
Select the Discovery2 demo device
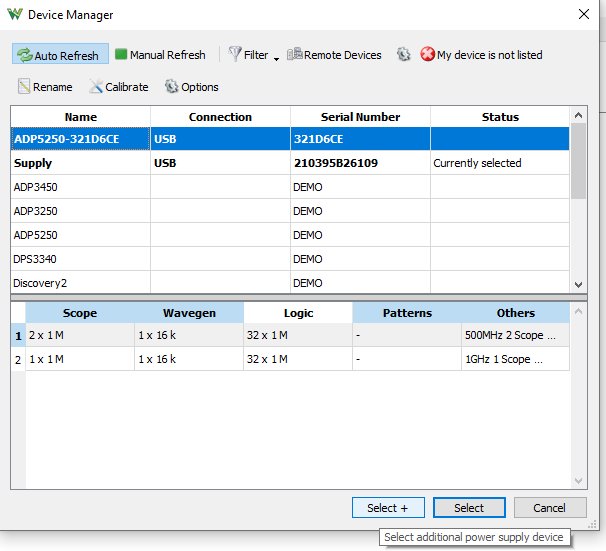click(290, 282)
